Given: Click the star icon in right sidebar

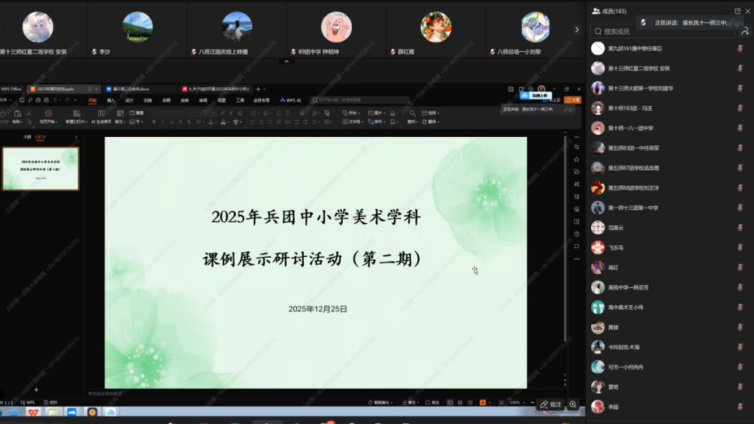Looking at the screenshot, I should pyautogui.click(x=577, y=160).
